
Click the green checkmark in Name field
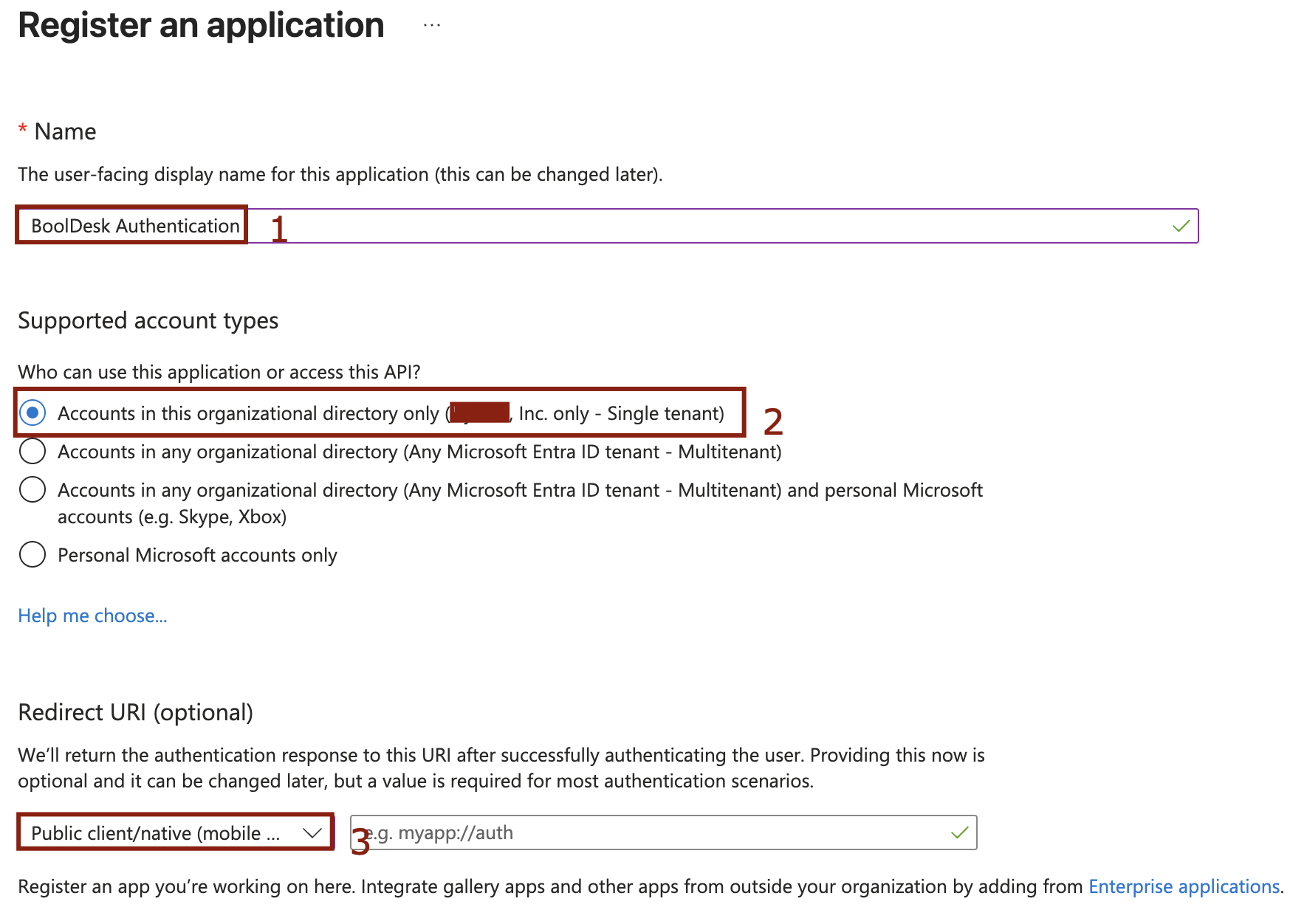[x=1181, y=226]
